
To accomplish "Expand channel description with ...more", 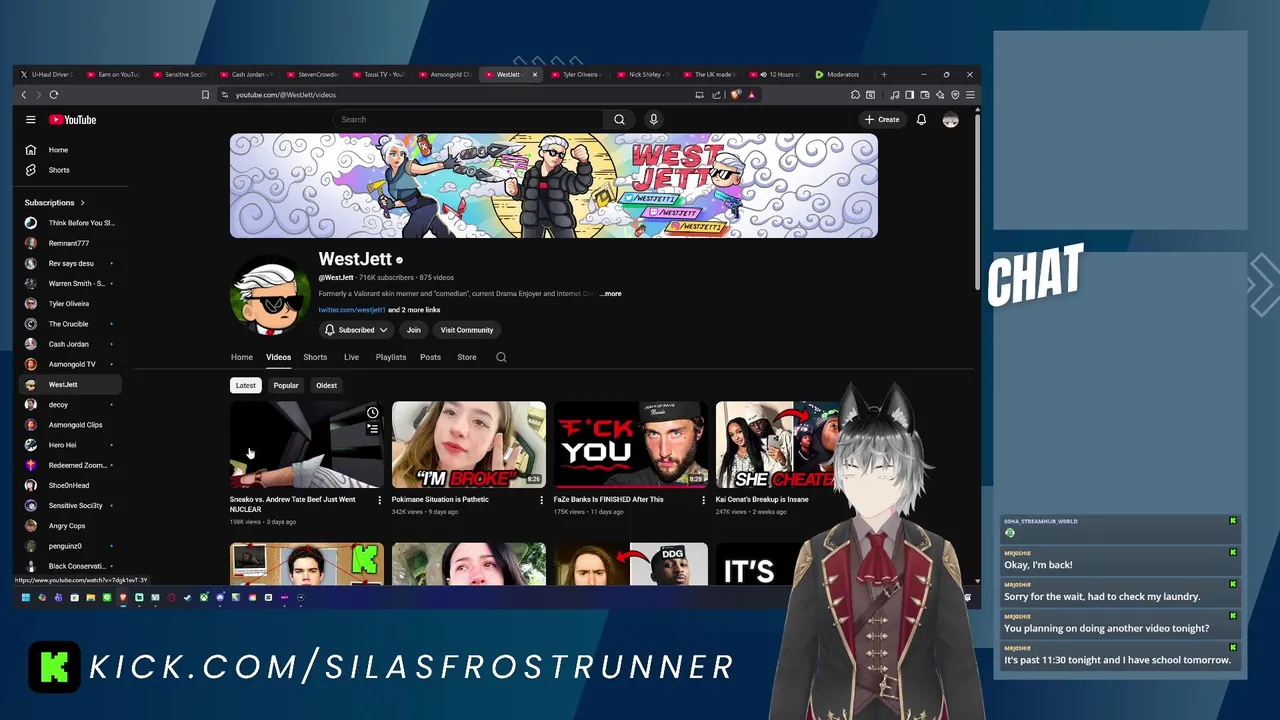I will (610, 294).
